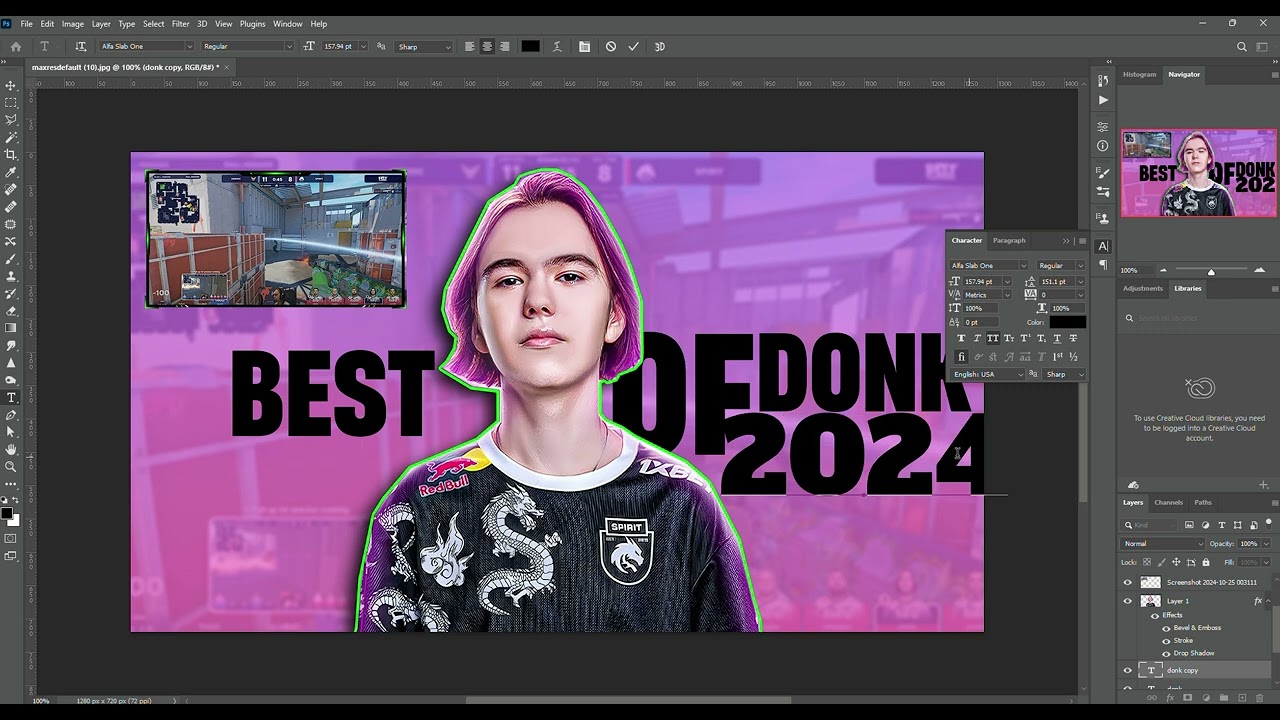Open Normal blend mode dropdown
This screenshot has width=1280, height=720.
click(x=1164, y=543)
